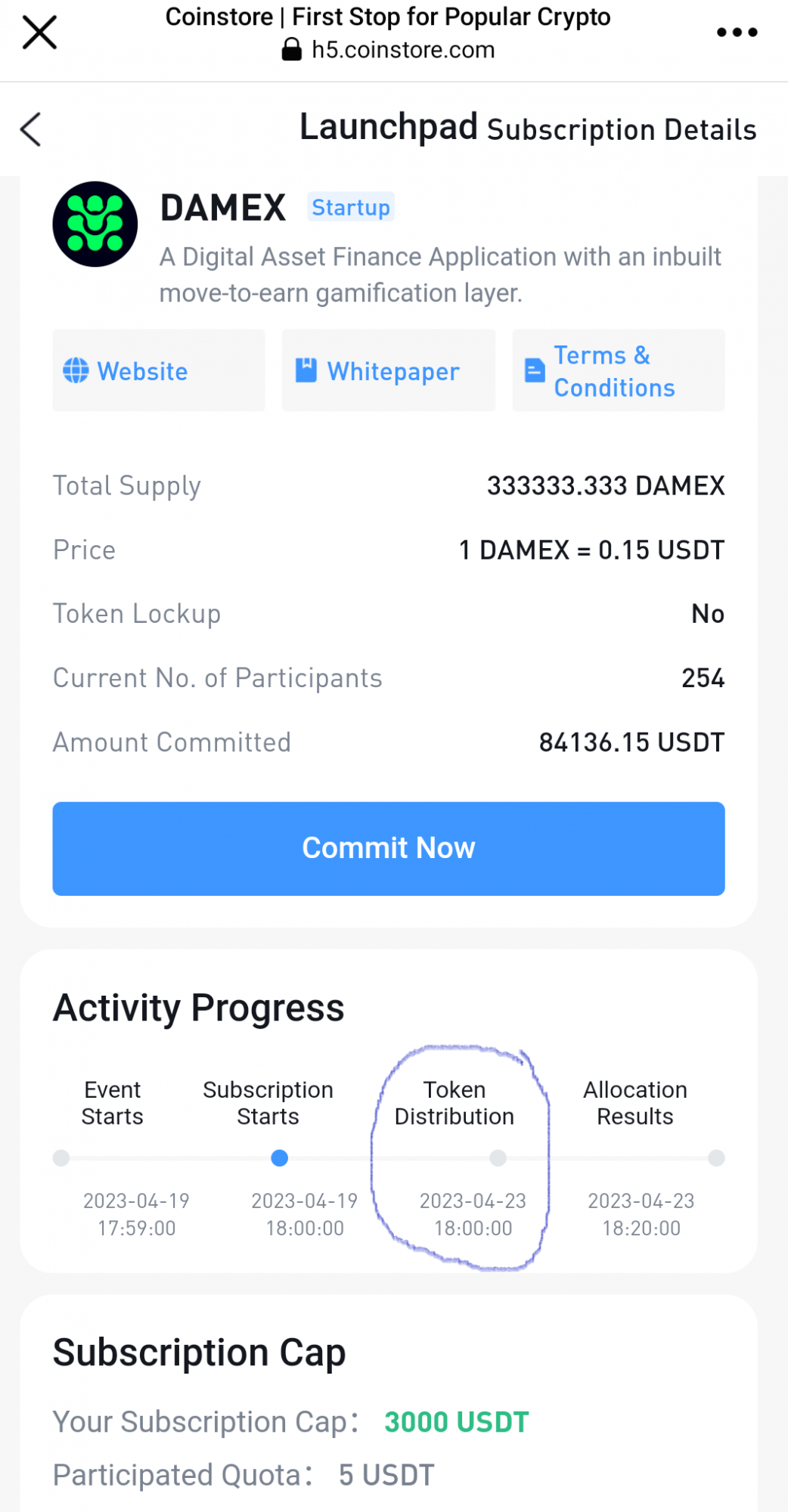Open the Whitepaper link
This screenshot has height=1512, width=788.
(393, 371)
